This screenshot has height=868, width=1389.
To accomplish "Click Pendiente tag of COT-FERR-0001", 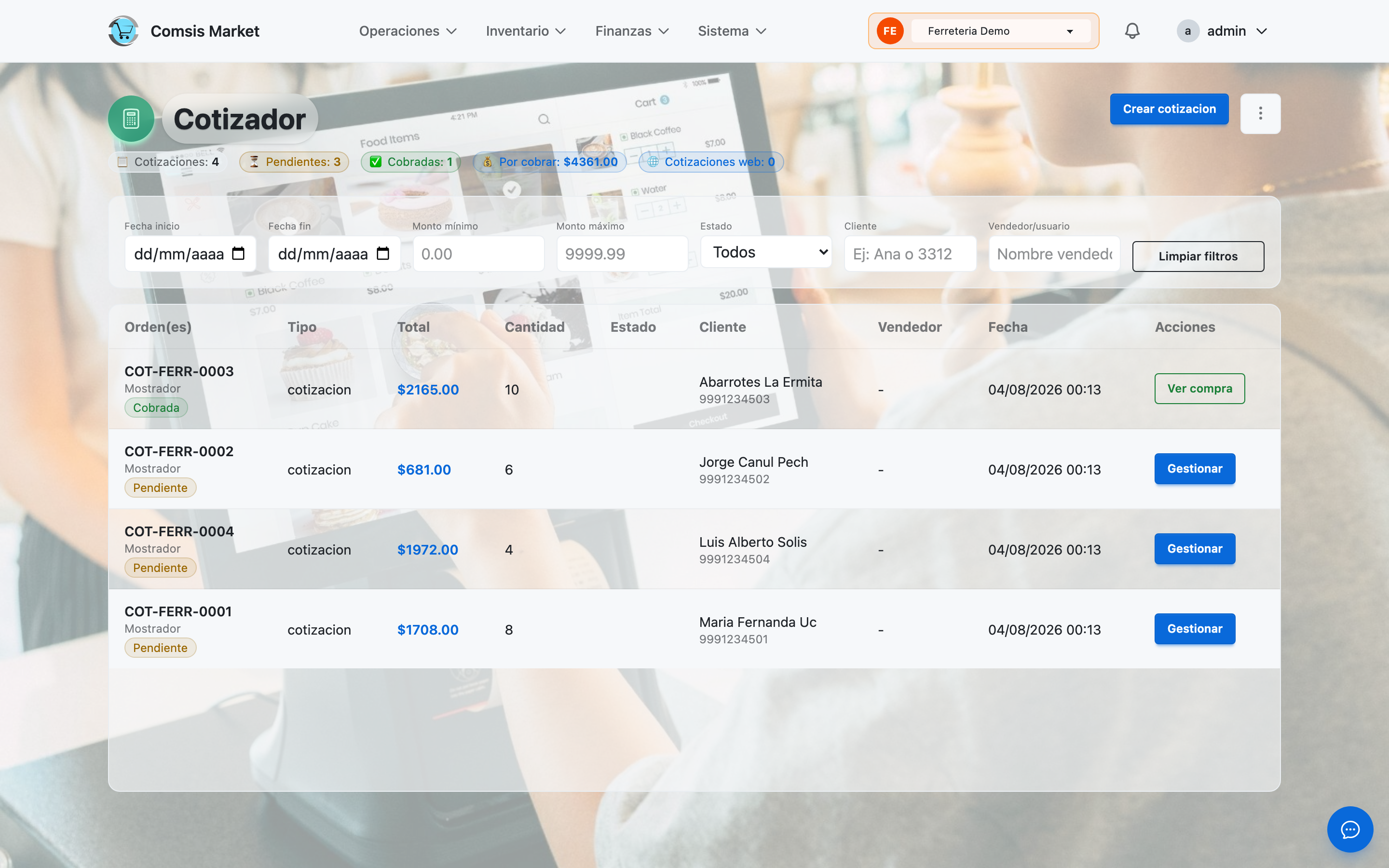I will coord(160,648).
